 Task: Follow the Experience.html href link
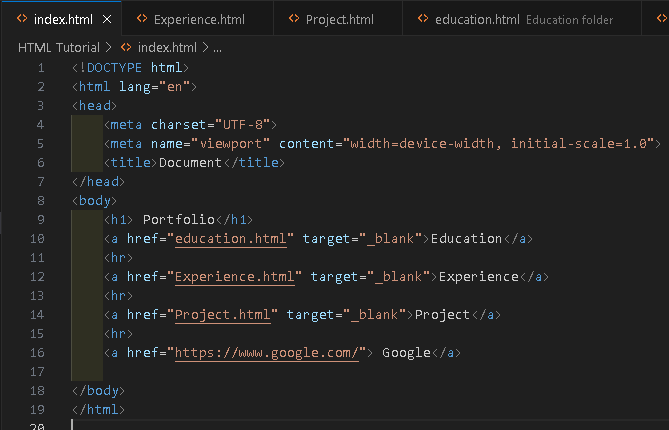tap(235, 276)
